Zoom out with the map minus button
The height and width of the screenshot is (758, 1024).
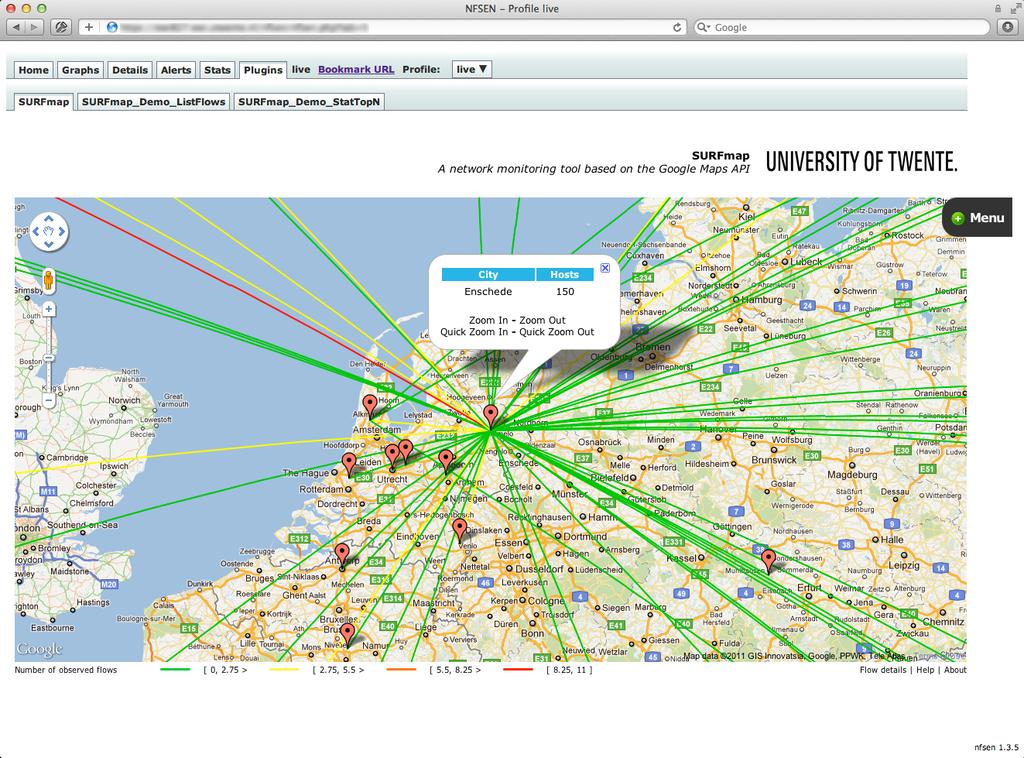coord(49,400)
